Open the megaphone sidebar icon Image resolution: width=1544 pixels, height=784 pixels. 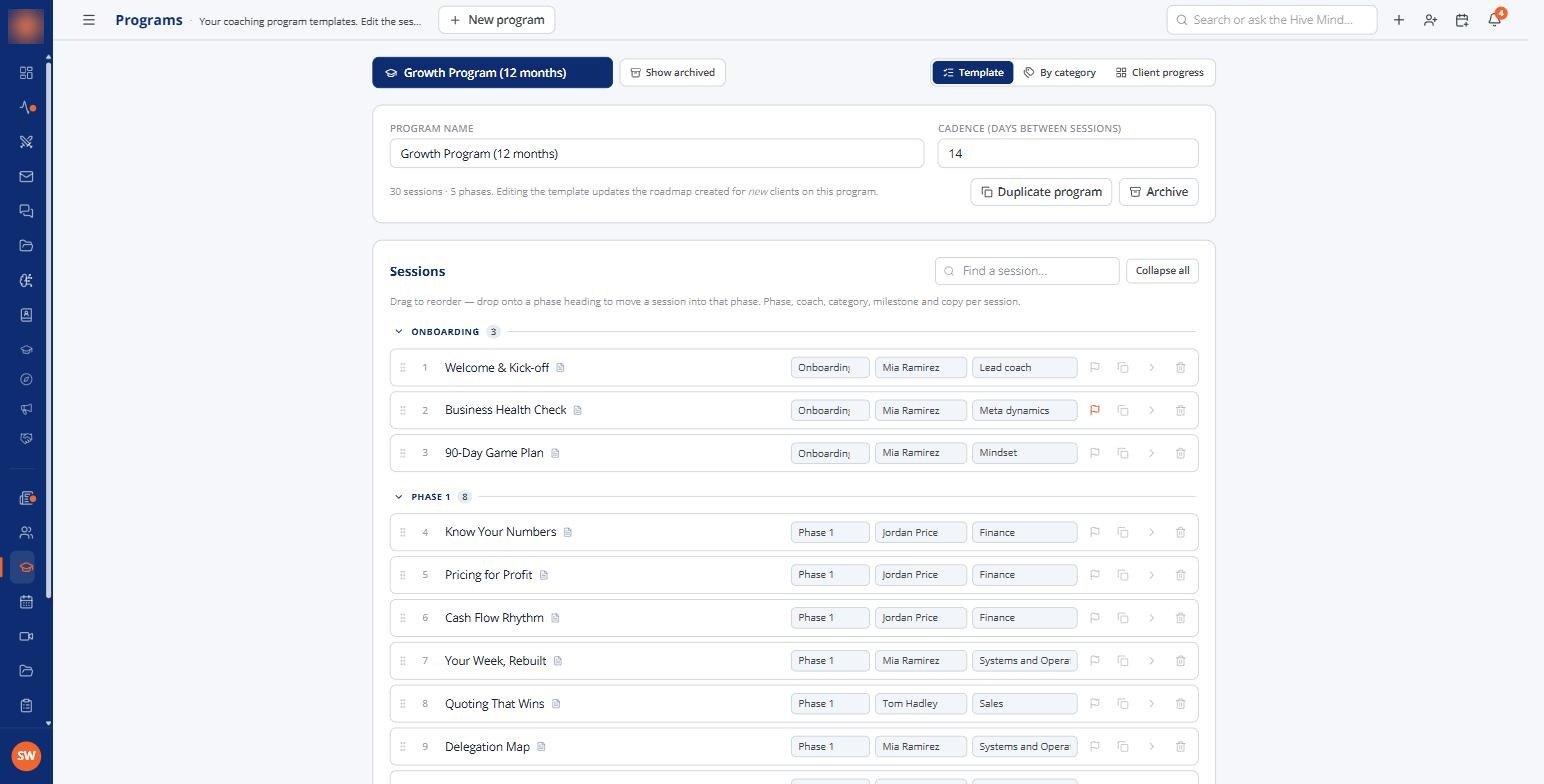pos(26,409)
